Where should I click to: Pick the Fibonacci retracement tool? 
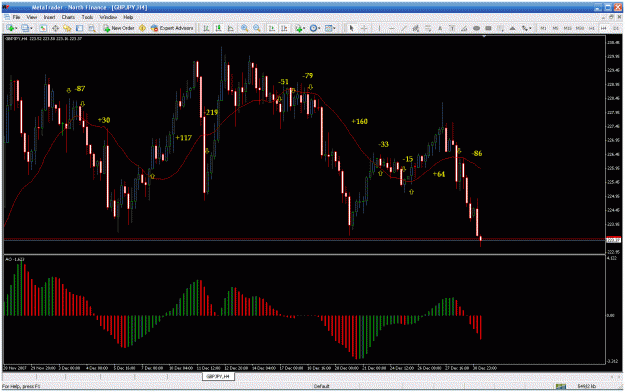(428, 28)
